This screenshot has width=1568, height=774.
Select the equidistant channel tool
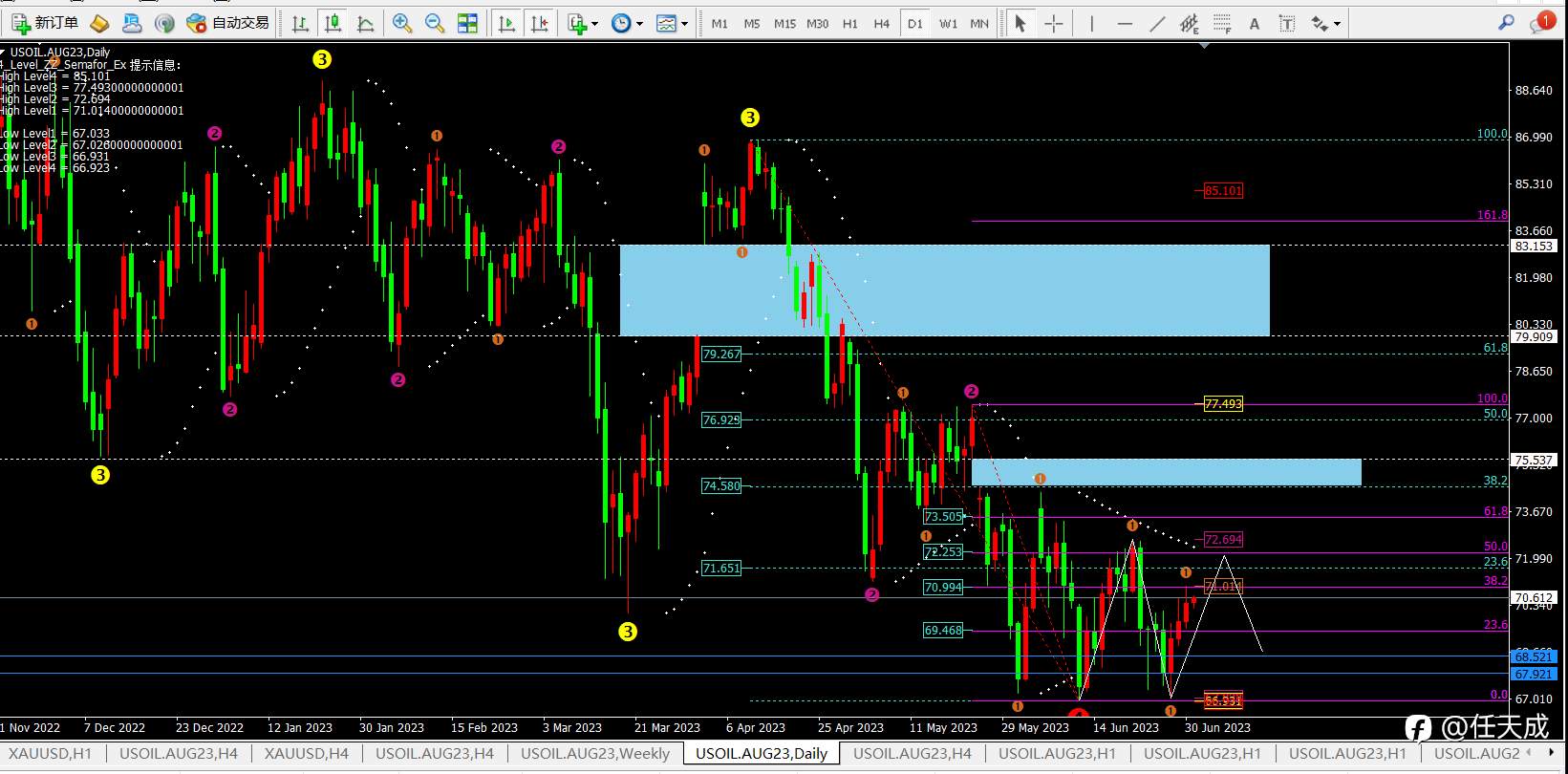pos(1190,23)
